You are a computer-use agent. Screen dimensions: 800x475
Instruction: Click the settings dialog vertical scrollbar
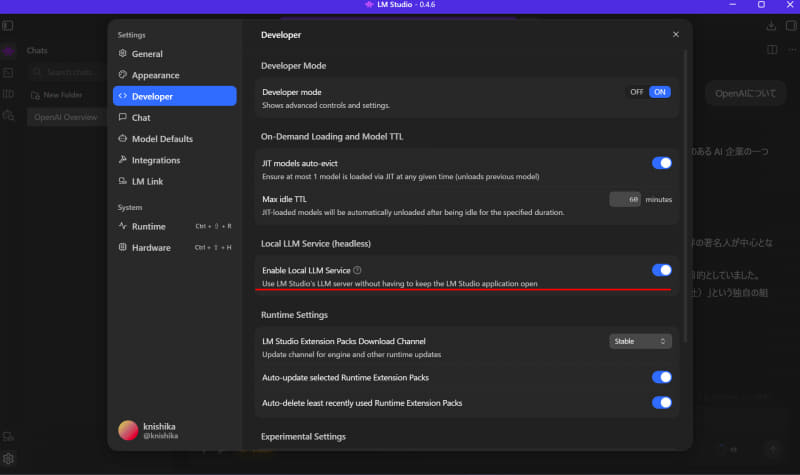click(686, 196)
